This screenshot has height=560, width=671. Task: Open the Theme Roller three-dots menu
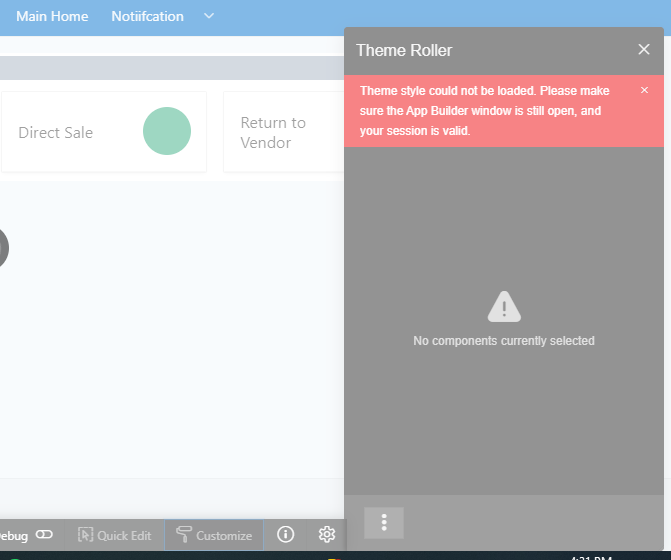[384, 523]
